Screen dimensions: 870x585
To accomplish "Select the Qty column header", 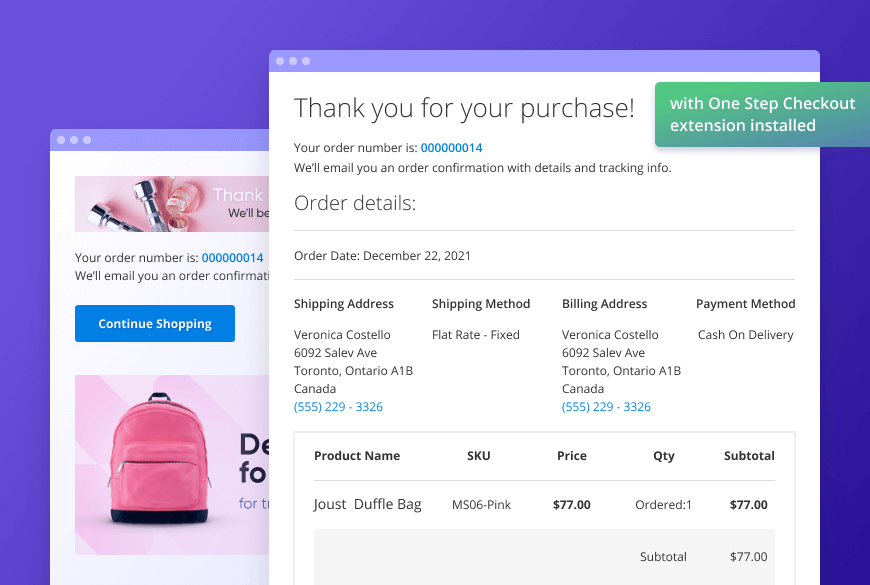I will tap(663, 455).
